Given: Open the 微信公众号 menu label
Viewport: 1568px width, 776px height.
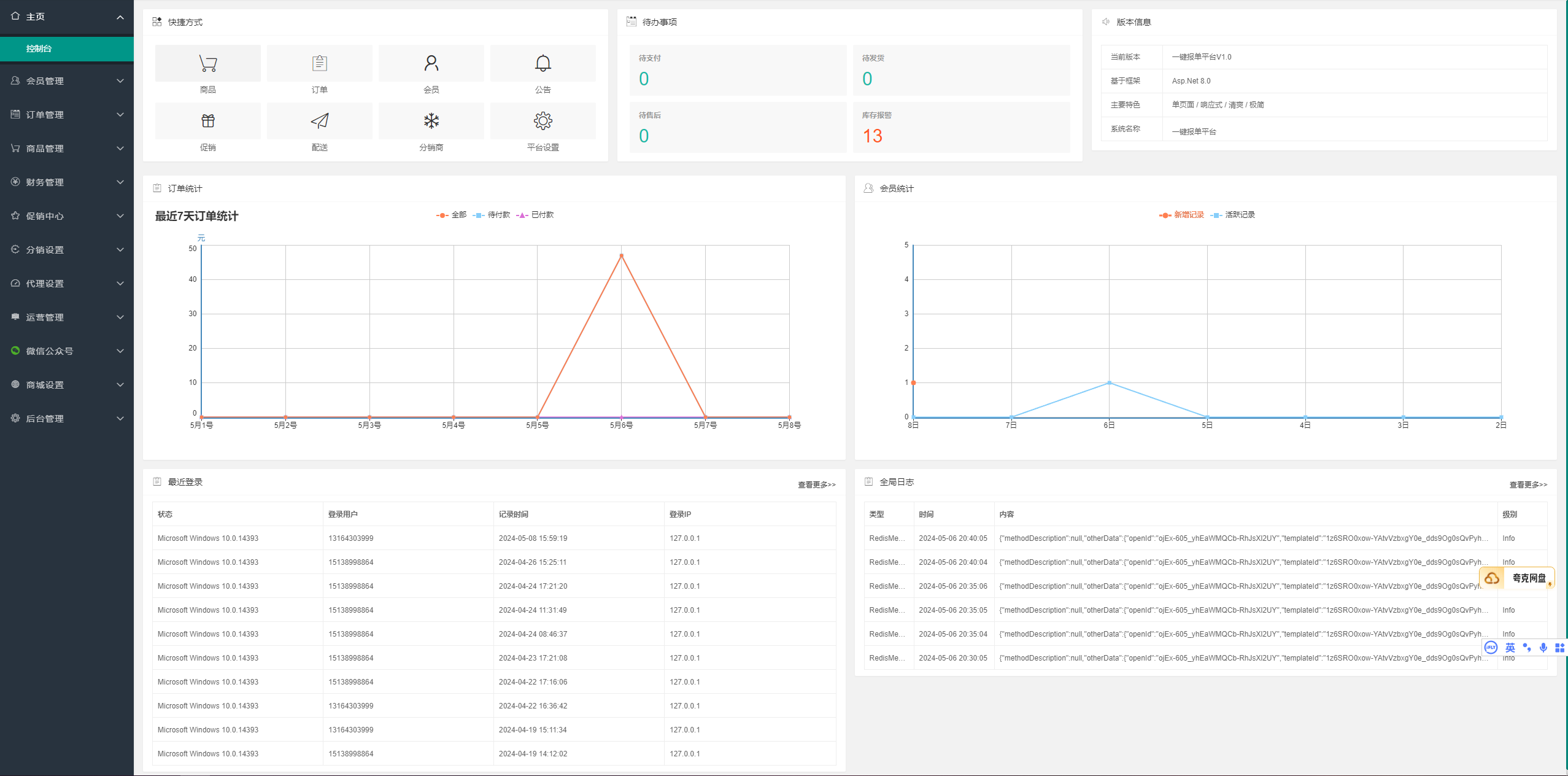Looking at the screenshot, I should 49,351.
